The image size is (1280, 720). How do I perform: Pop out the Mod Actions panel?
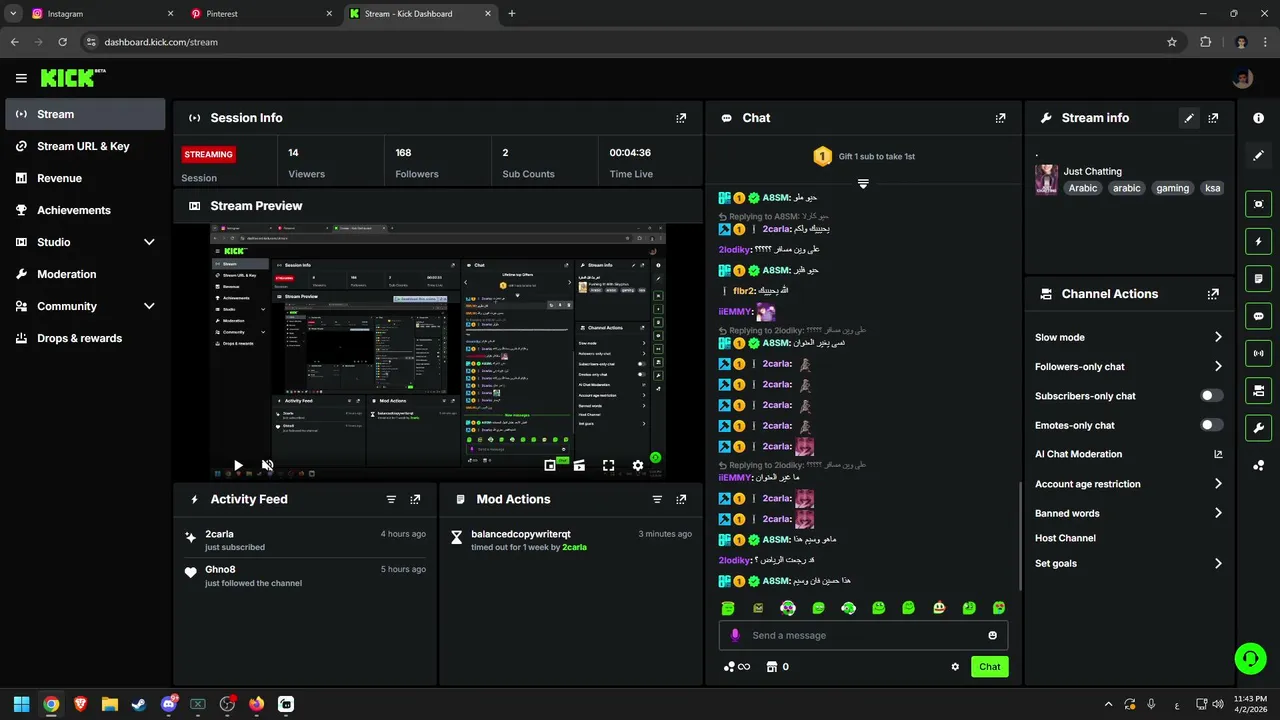(x=681, y=499)
